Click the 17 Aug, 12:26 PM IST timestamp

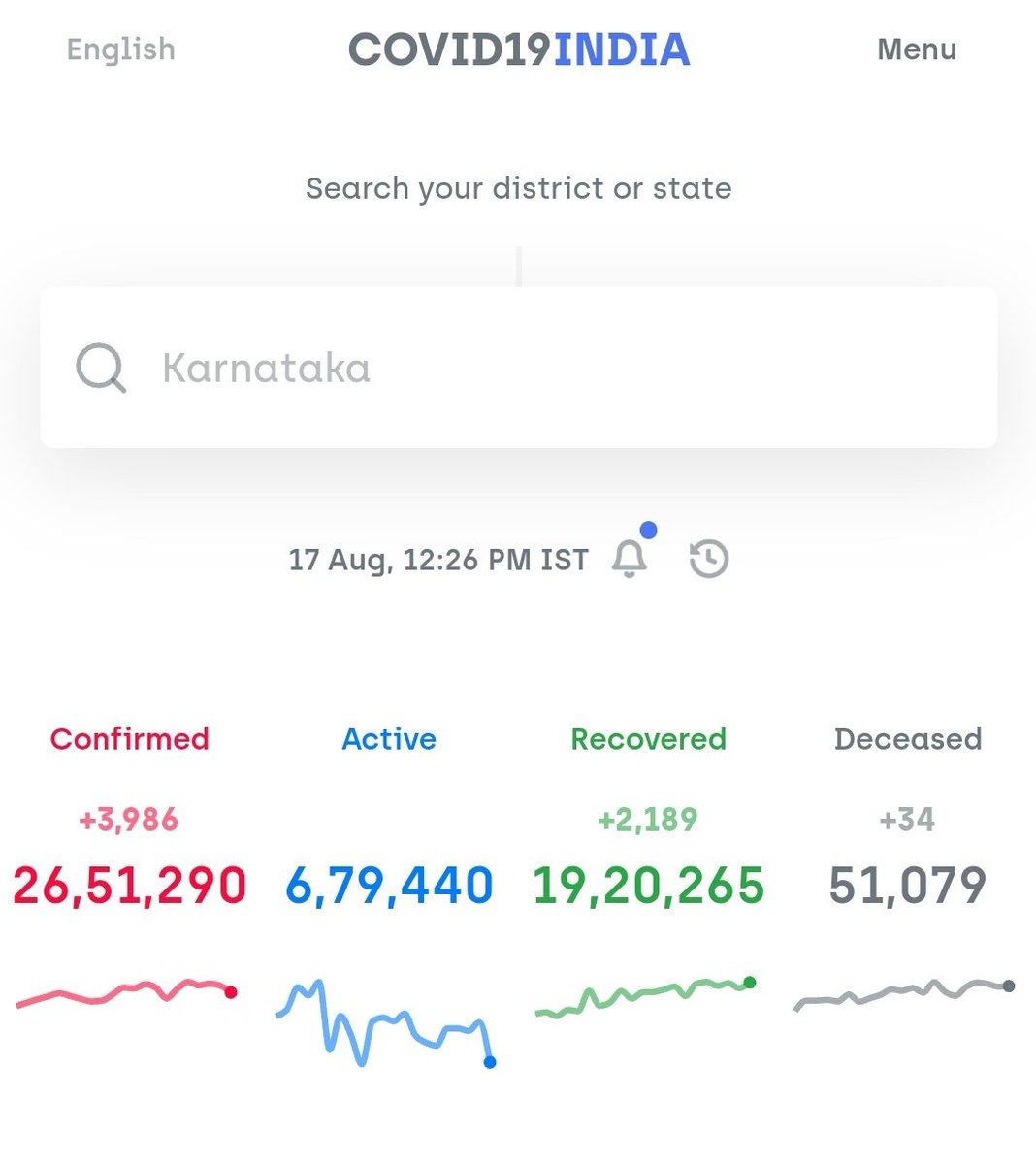(x=438, y=561)
